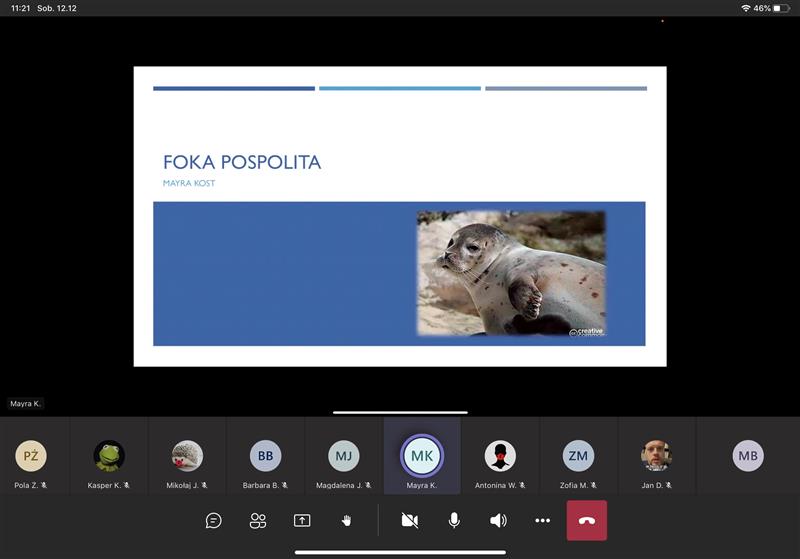The height and width of the screenshot is (559, 800).
Task: Show the participants list icon
Action: coord(258,520)
